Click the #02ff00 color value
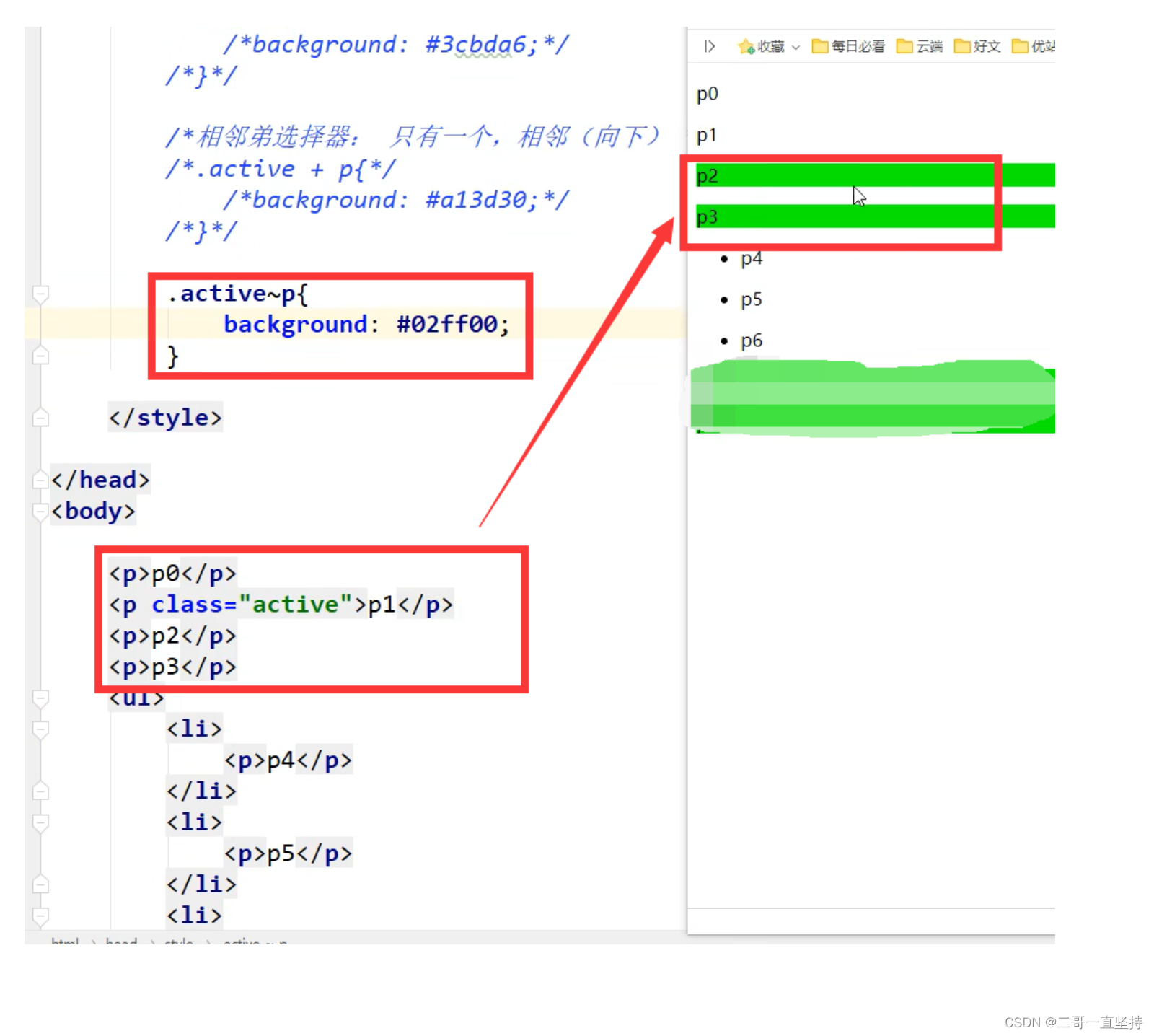Screen dimensions: 1154x1036 pyautogui.click(x=446, y=325)
